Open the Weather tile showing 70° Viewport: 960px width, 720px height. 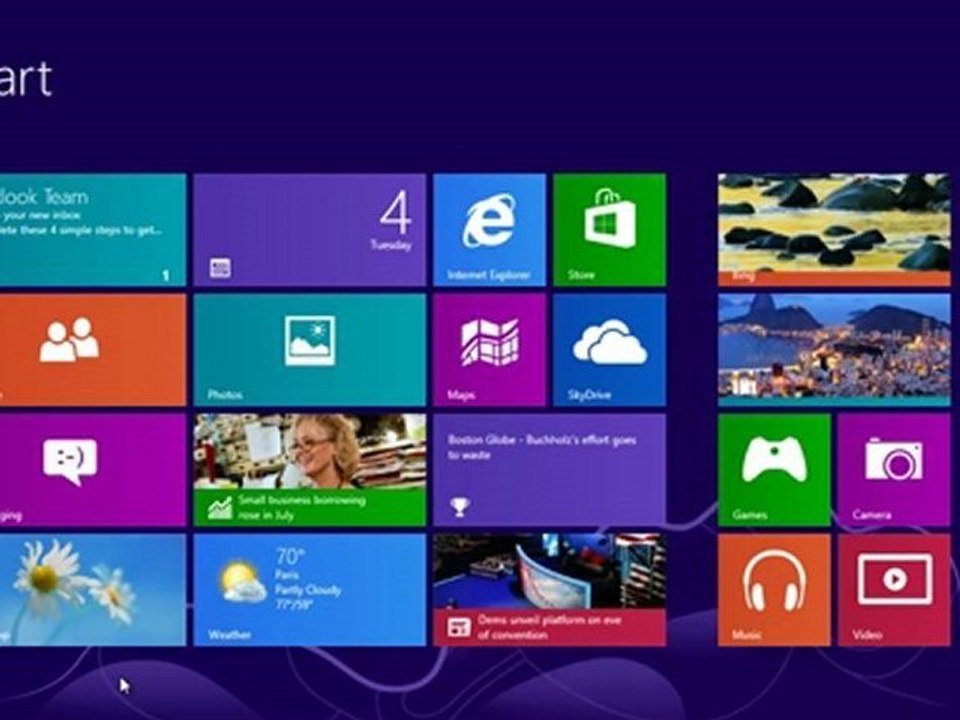[x=310, y=590]
